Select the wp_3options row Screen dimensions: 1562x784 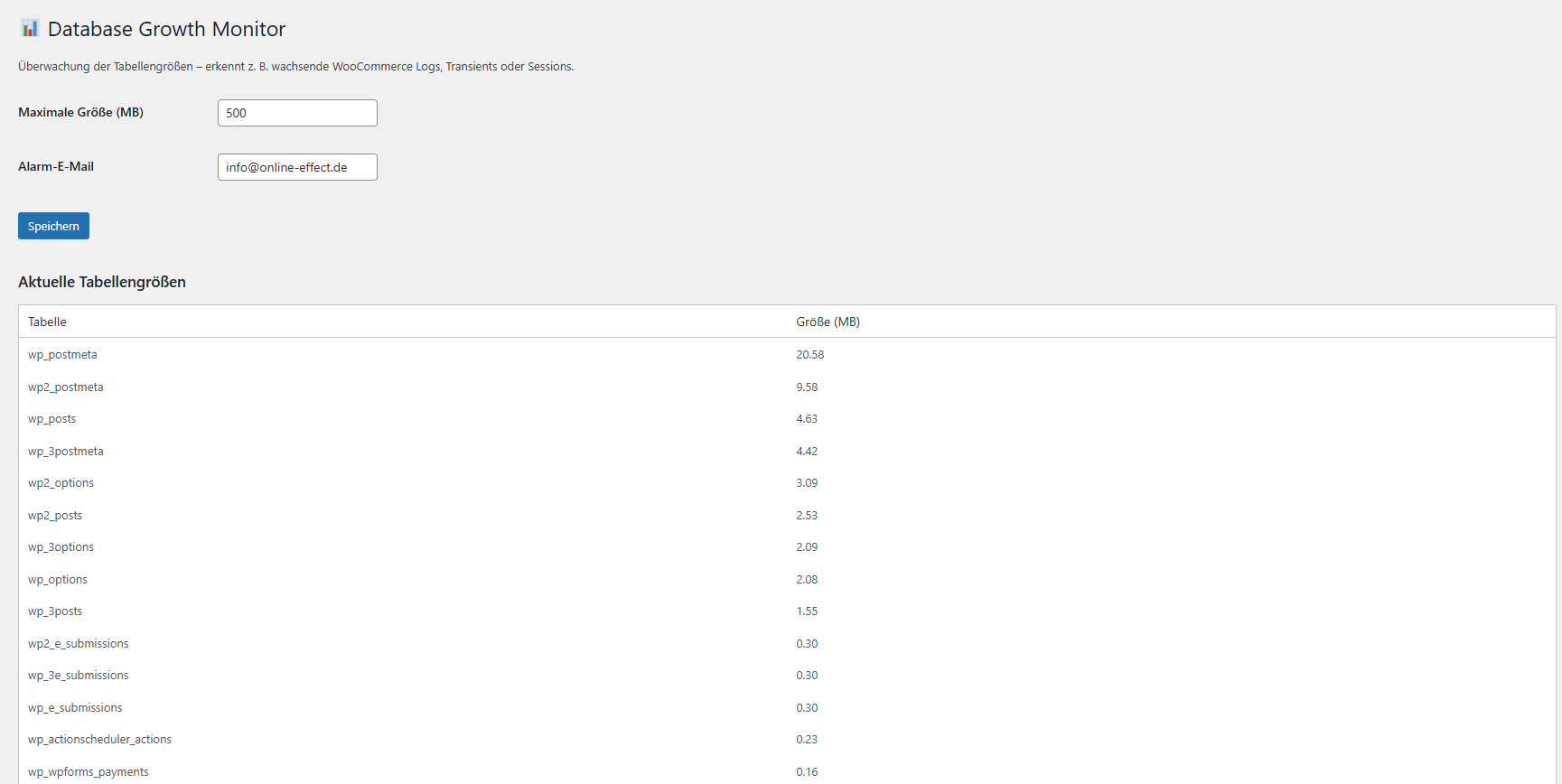pyautogui.click(x=61, y=547)
